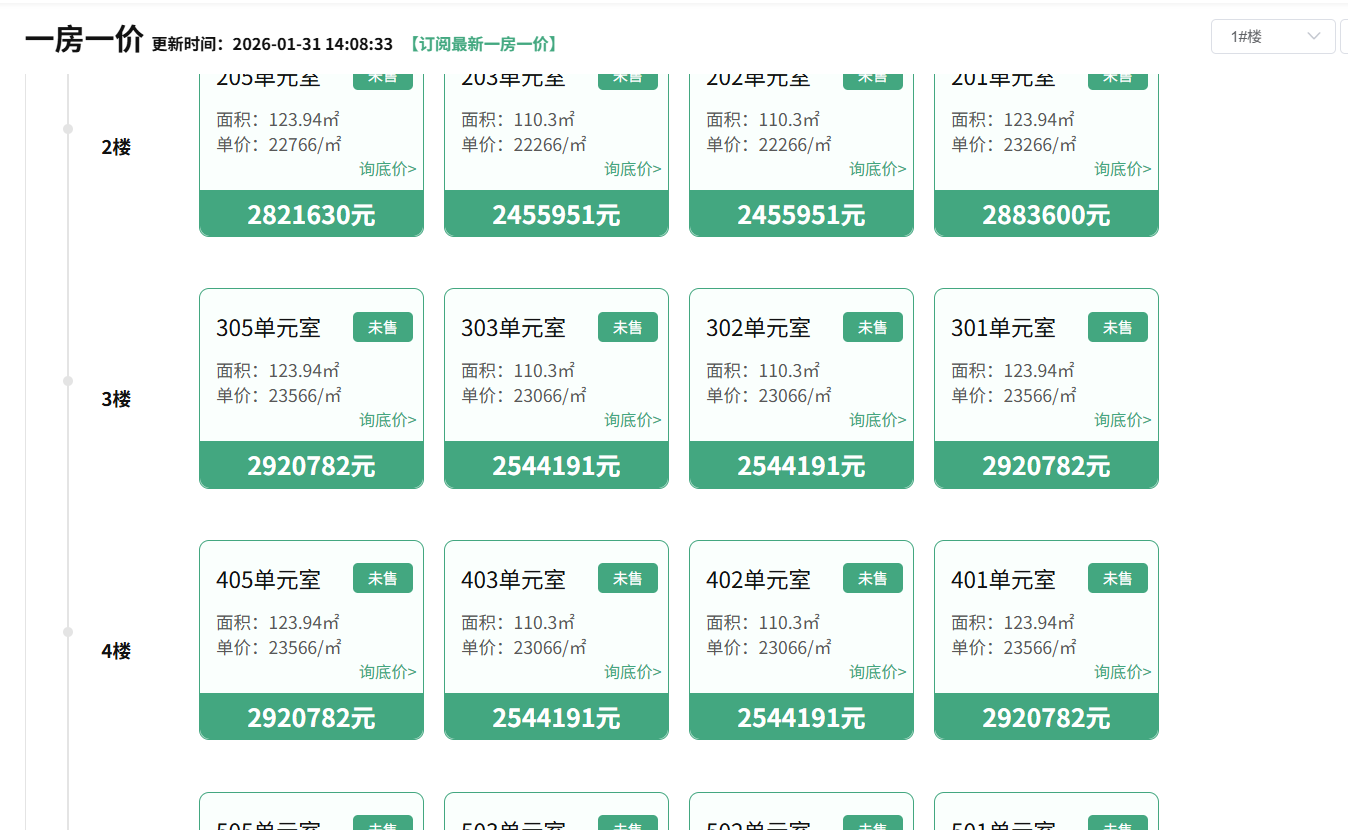Click the 2920782元 price bar of unit 305
The width and height of the screenshot is (1348, 830).
click(x=311, y=466)
